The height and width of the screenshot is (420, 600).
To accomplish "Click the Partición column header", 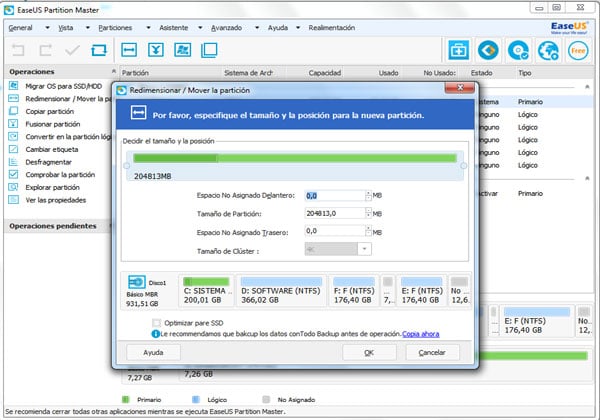I will (135, 73).
